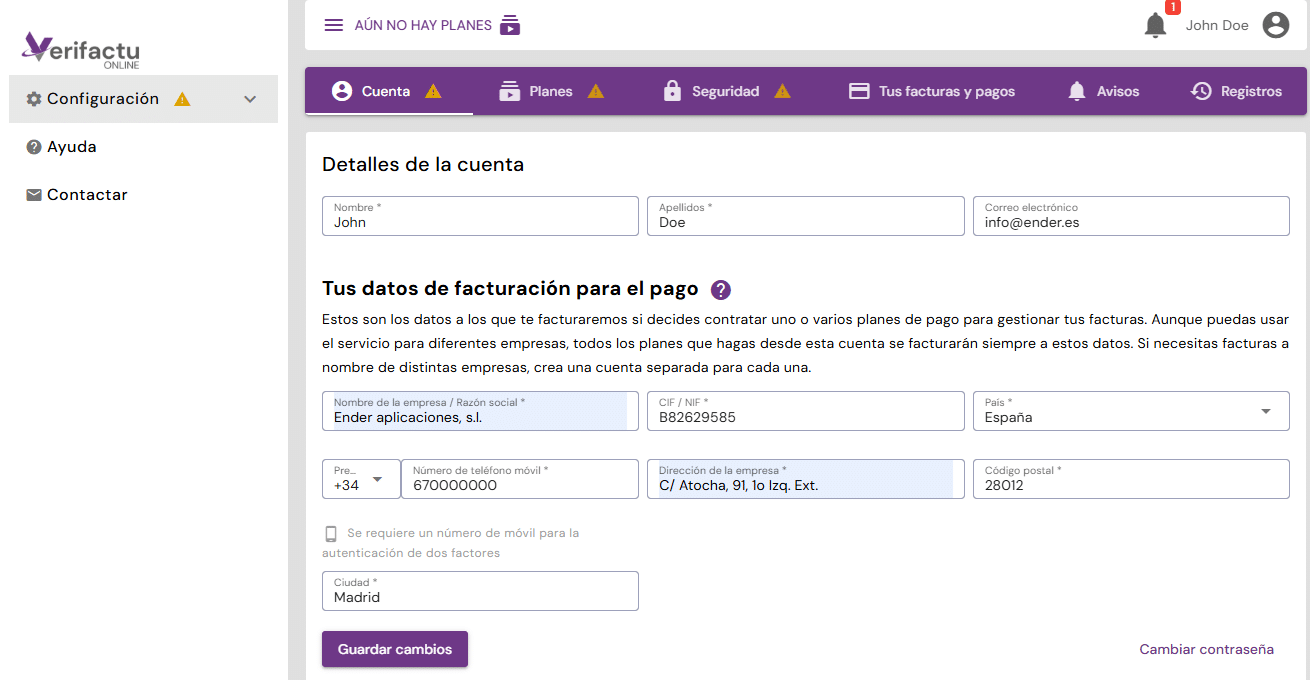Viewport: 1310px width, 680px height.
Task: Click the CIF / NIF input field
Action: (805, 417)
